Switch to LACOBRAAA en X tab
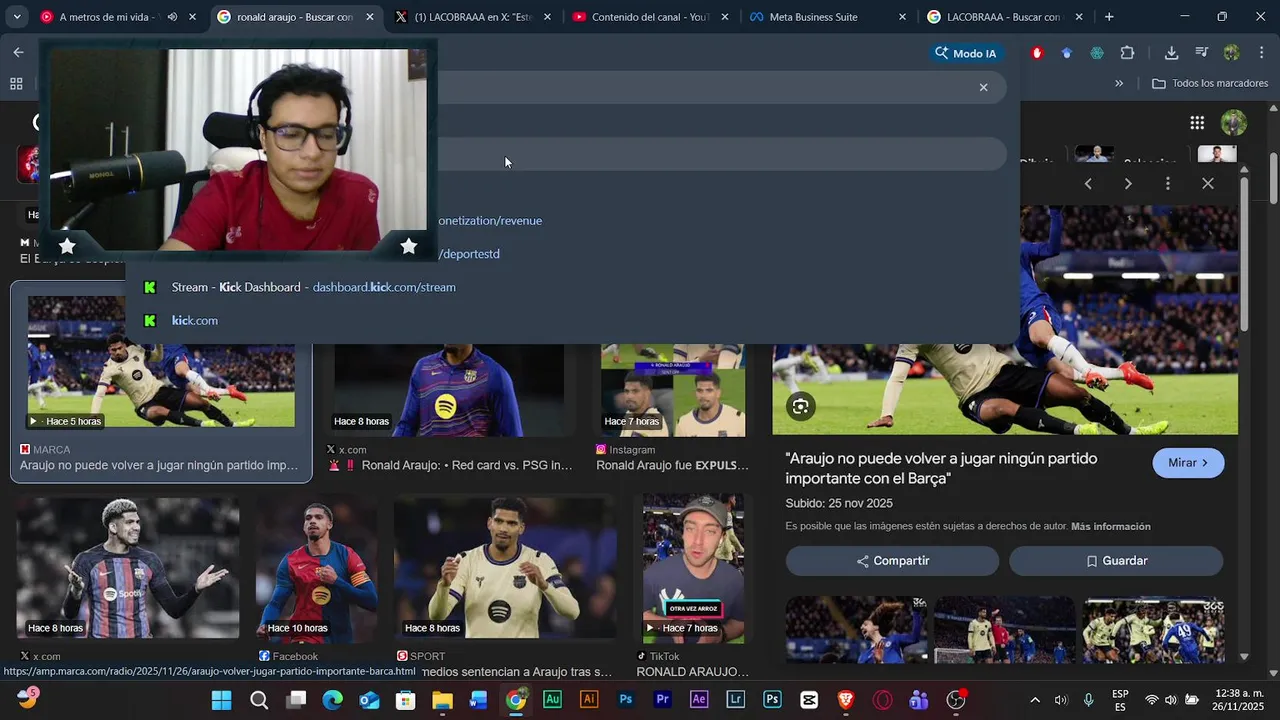This screenshot has width=1280, height=720. pyautogui.click(x=473, y=17)
